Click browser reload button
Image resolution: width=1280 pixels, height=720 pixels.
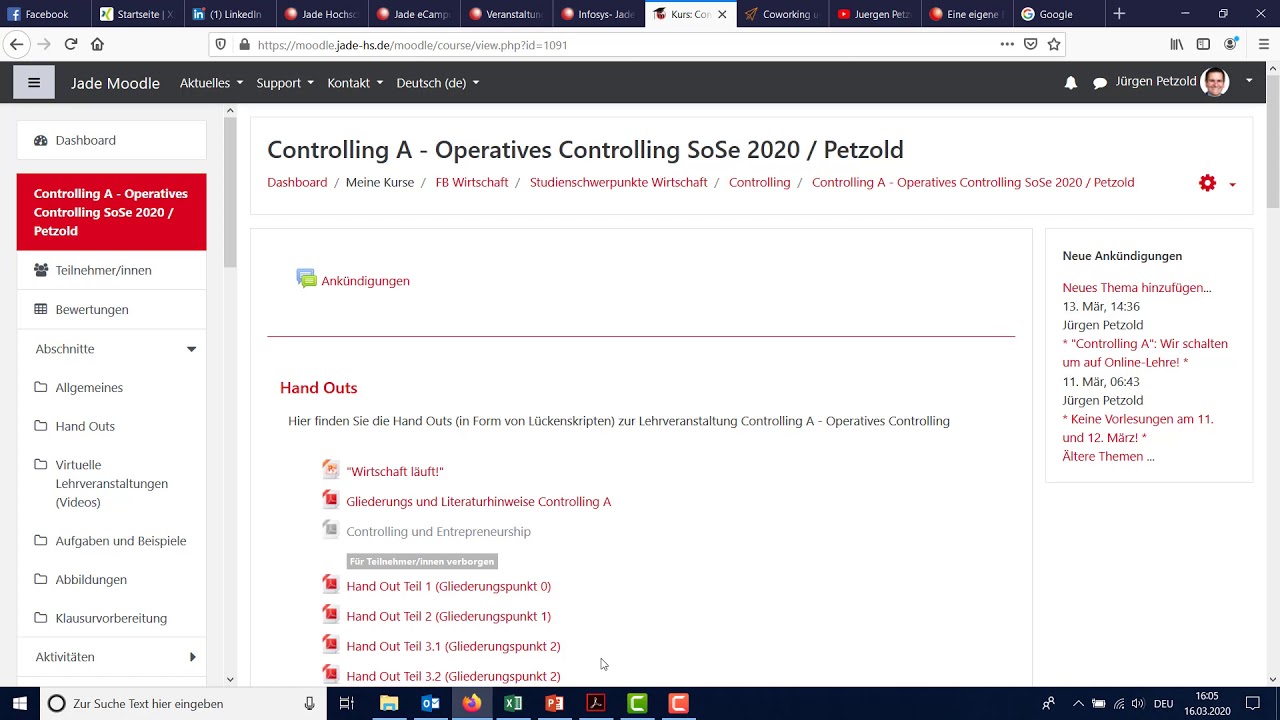(x=70, y=44)
